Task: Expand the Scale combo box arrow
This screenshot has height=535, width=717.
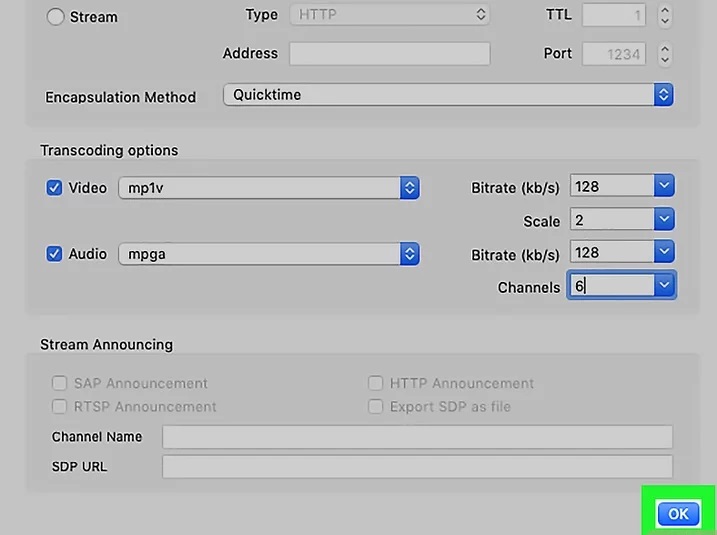Action: 664,219
